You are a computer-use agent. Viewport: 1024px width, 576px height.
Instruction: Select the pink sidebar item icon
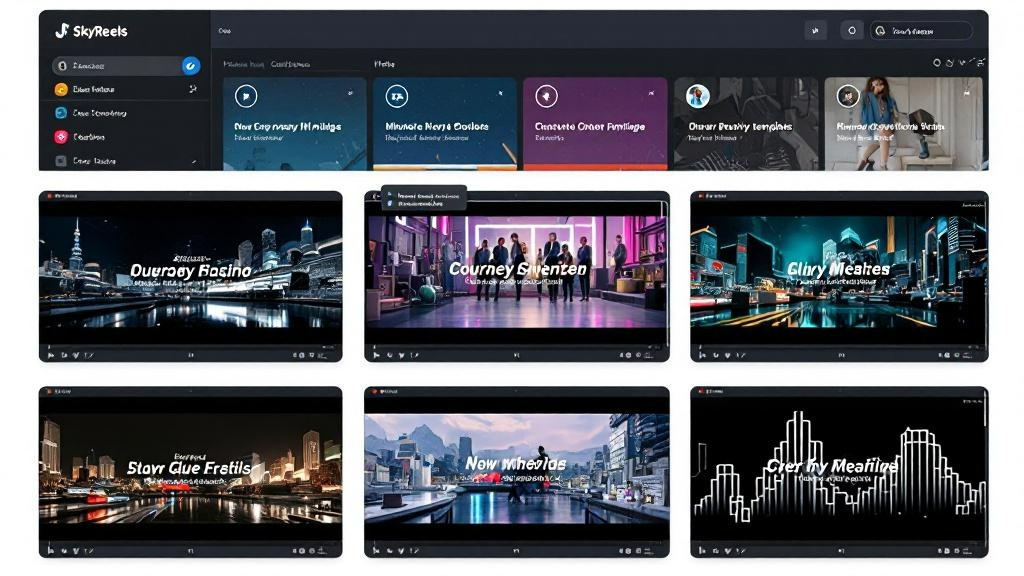(62, 137)
